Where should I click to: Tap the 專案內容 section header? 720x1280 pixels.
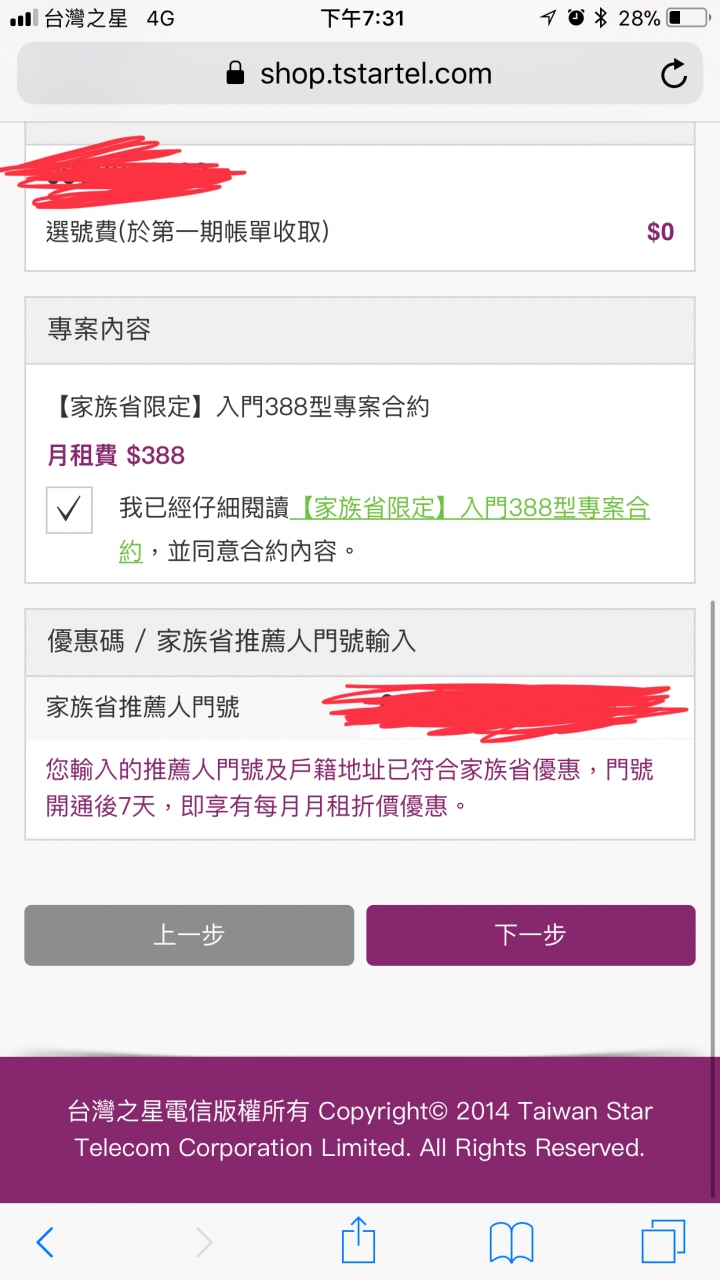360,330
